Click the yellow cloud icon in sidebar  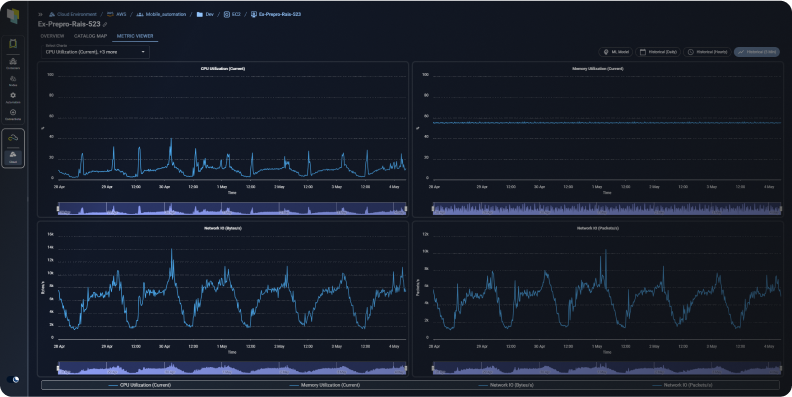[x=13, y=138]
